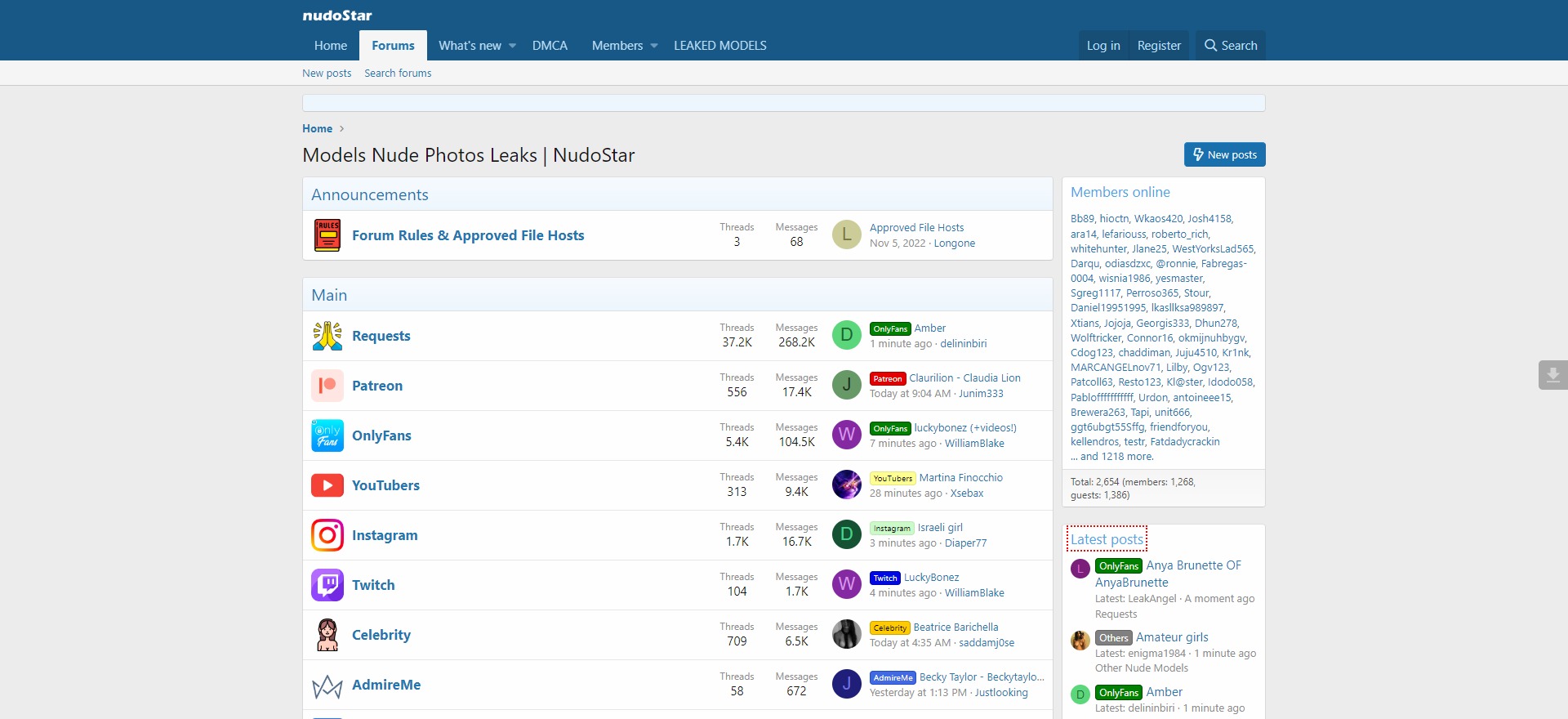1568x719 pixels.
Task: Expand the What's new dropdown arrow
Action: pyautogui.click(x=512, y=46)
